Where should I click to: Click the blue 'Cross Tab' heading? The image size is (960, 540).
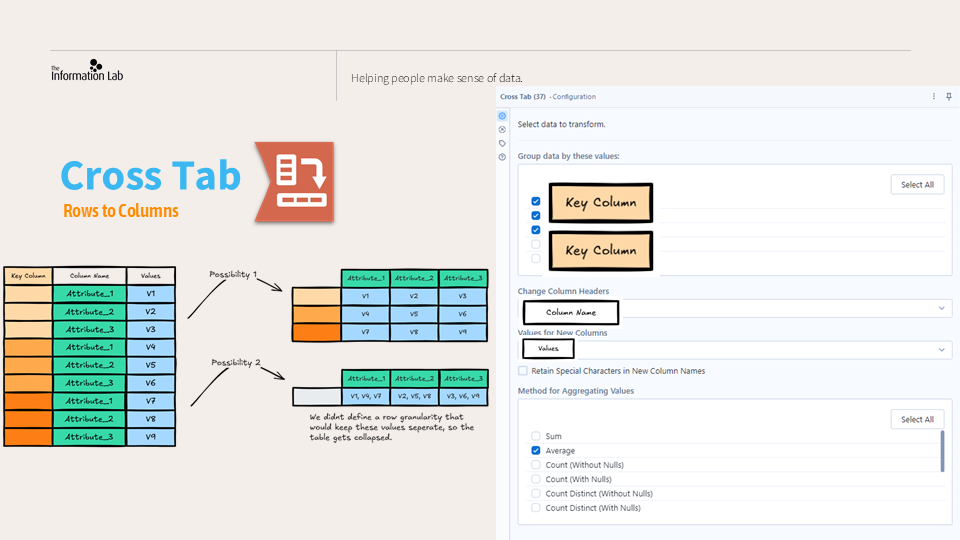151,175
